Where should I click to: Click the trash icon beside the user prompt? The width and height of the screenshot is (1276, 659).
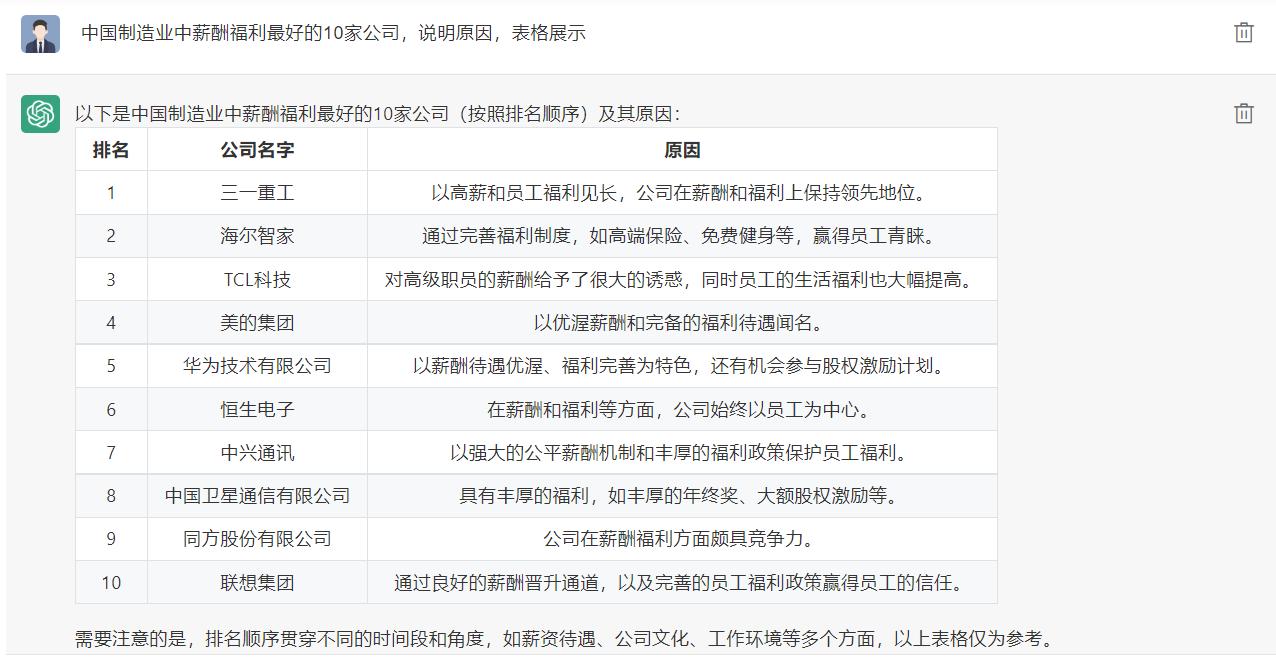pyautogui.click(x=1243, y=32)
